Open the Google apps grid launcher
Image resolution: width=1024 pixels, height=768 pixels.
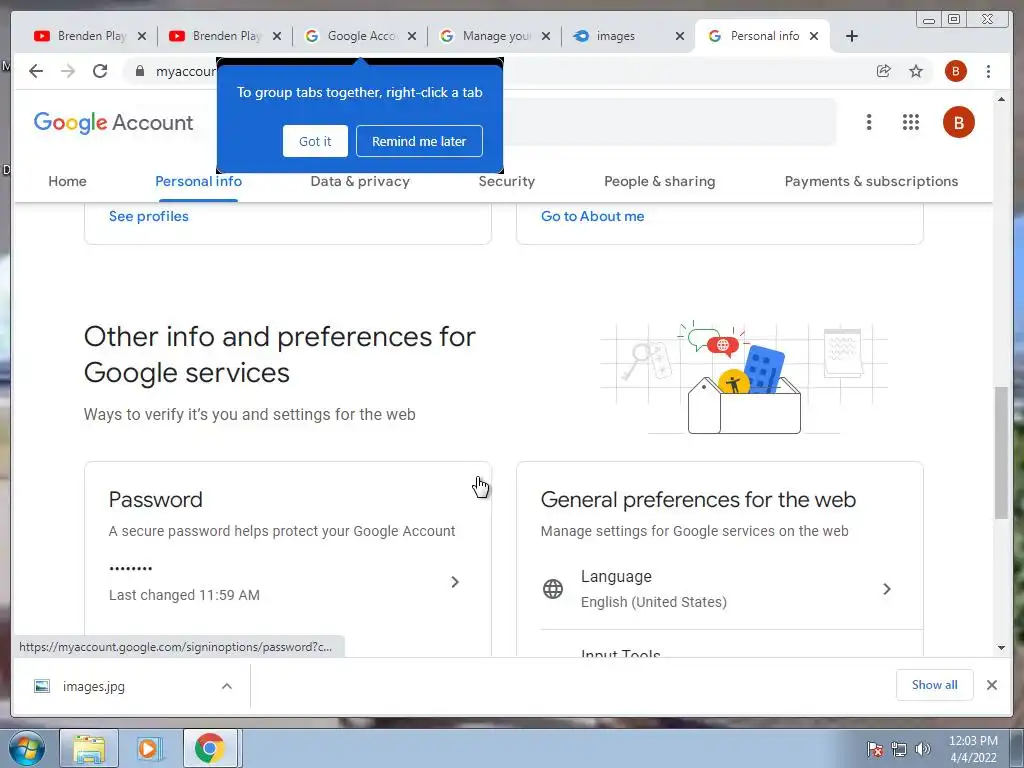(911, 122)
